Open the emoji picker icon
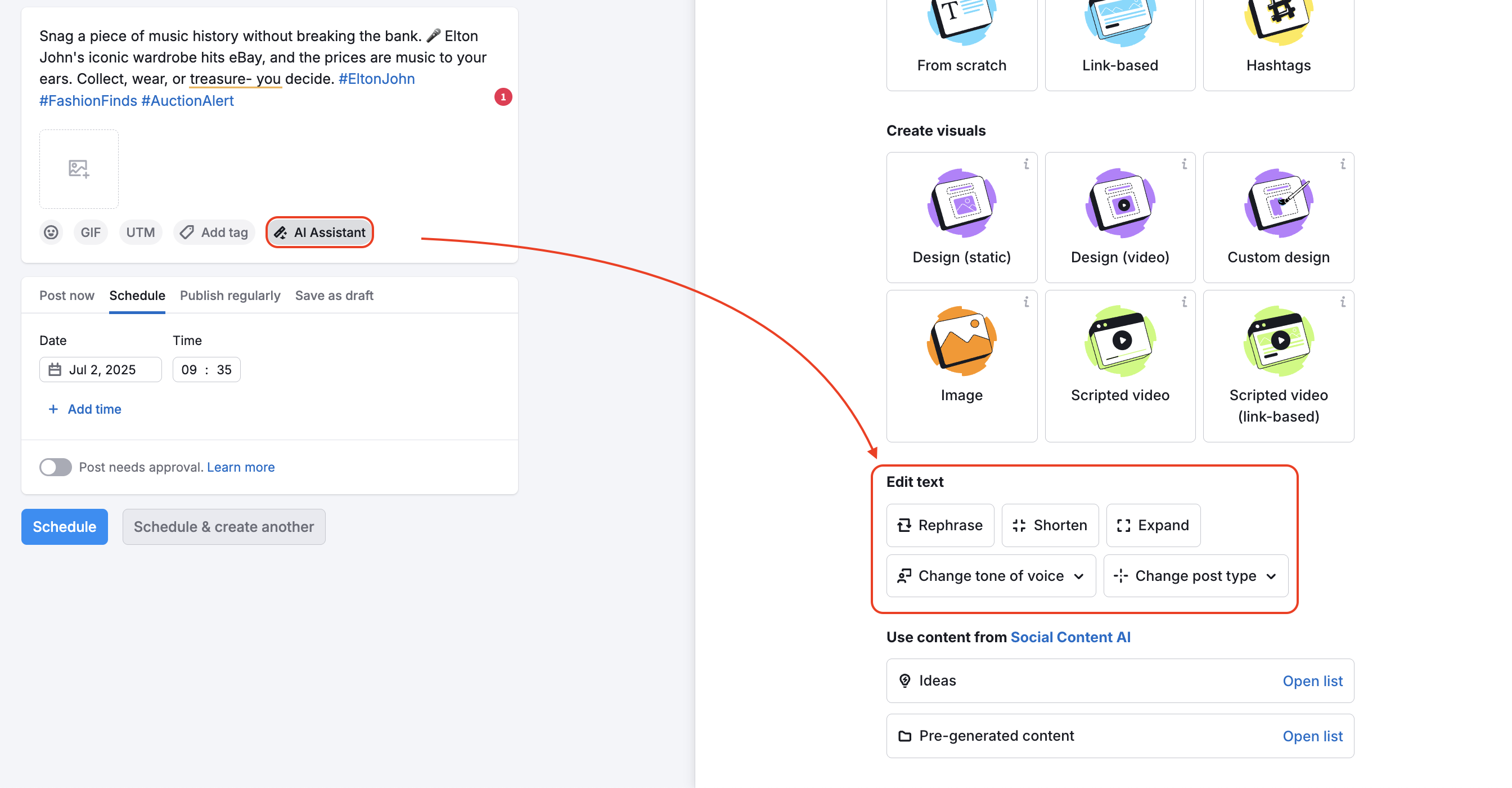Viewport: 1512px width, 788px height. pyautogui.click(x=51, y=232)
